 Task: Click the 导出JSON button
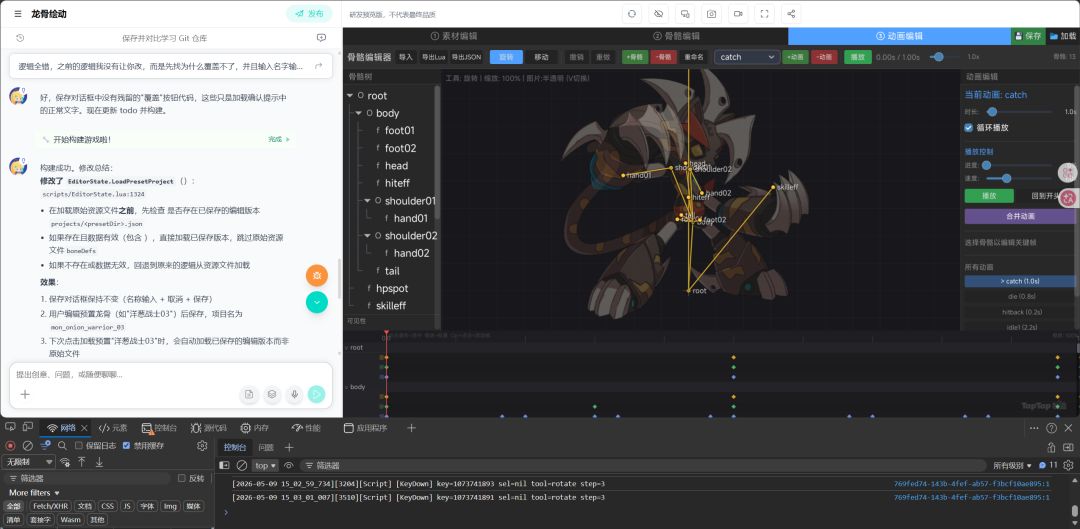tap(466, 57)
